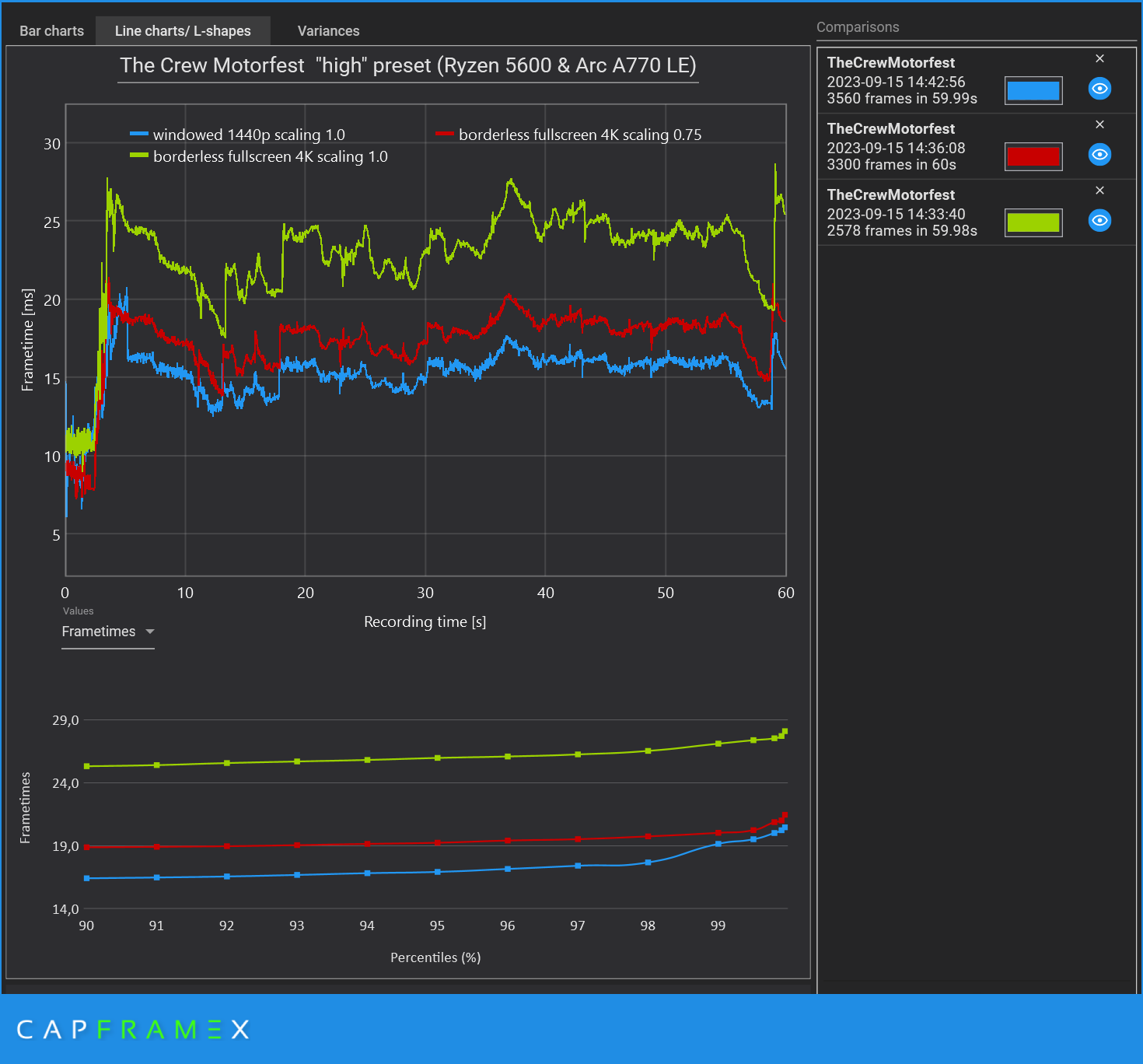The height and width of the screenshot is (1064, 1143).
Task: Click 'borderless fullscreen 4K scaling 1.0' legend entry
Action: click(259, 156)
